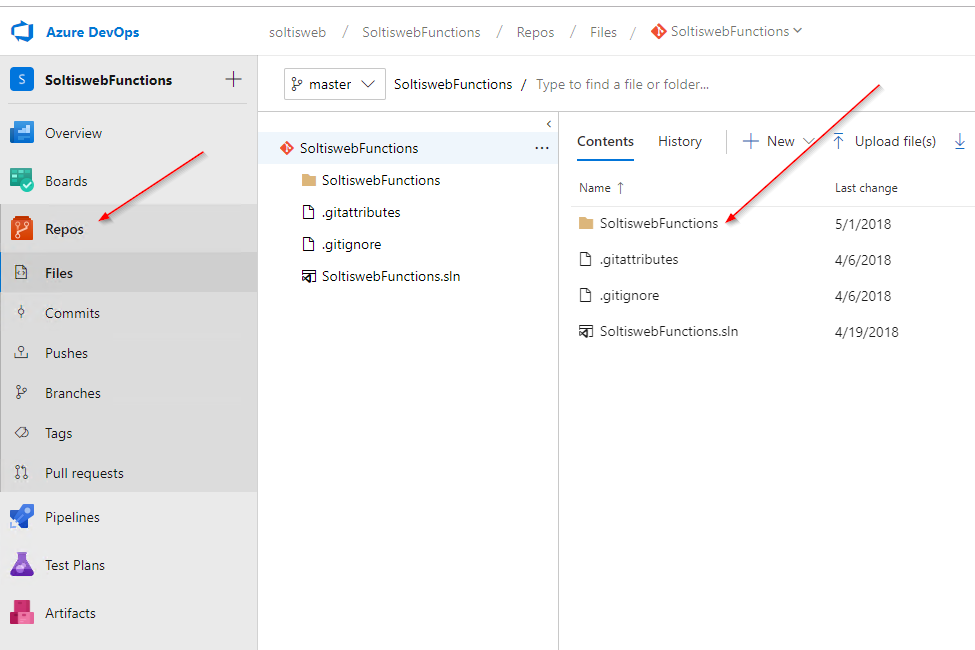Click the Pull requests icon

[x=21, y=472]
